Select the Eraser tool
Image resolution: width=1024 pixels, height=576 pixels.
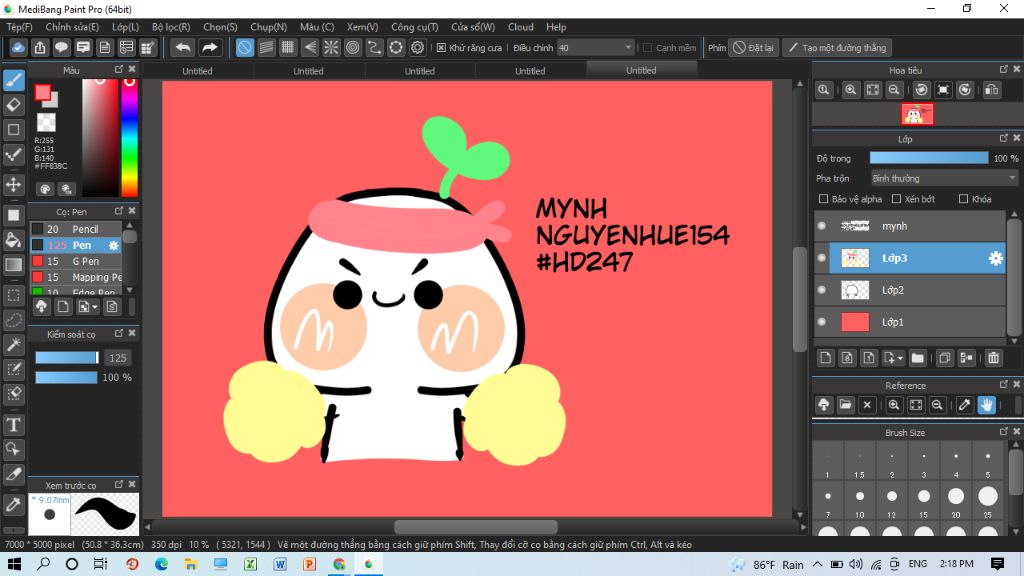(14, 104)
